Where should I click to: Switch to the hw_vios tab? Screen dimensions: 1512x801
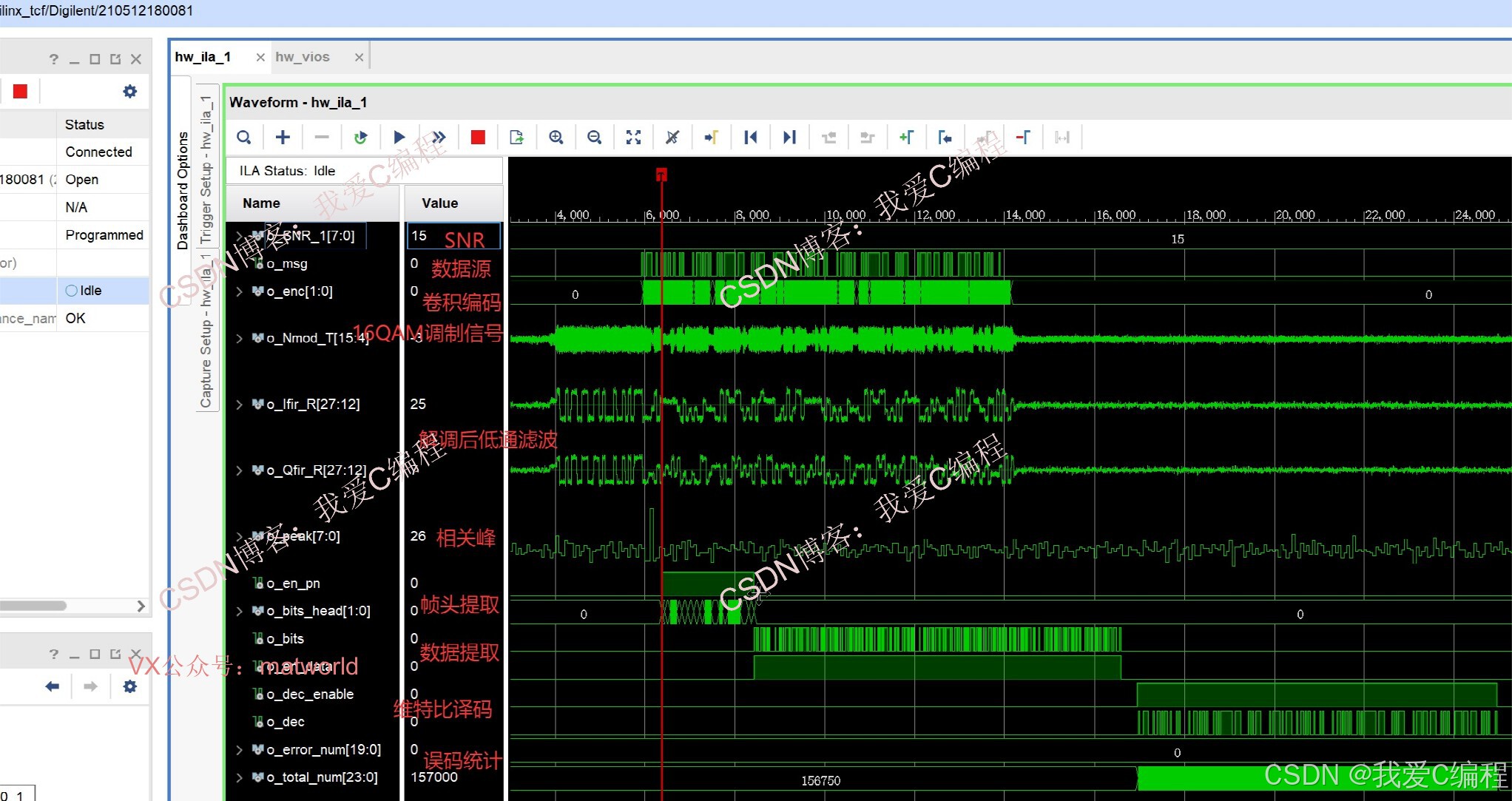click(x=303, y=57)
